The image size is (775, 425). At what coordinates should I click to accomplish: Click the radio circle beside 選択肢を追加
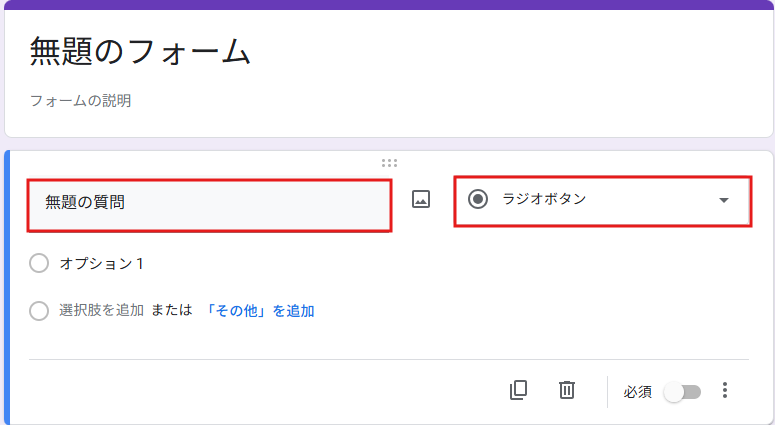(x=39, y=311)
